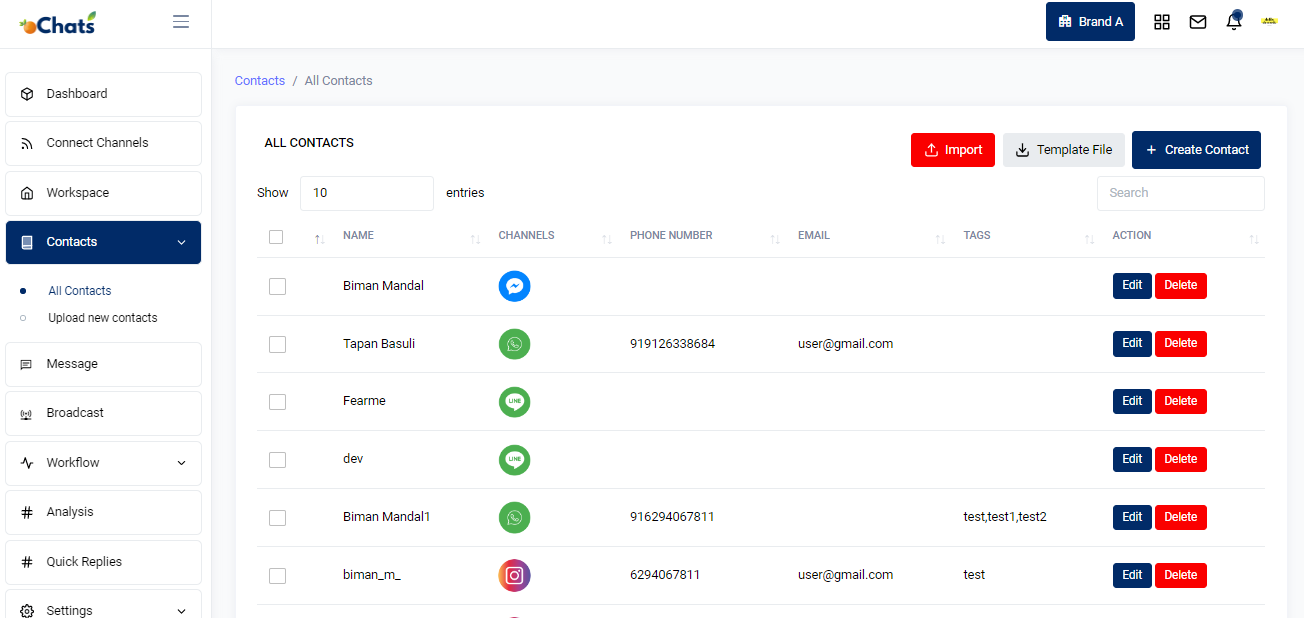Sort by the Tags column arrows
Viewport: 1304px width, 618px height.
click(x=1089, y=239)
